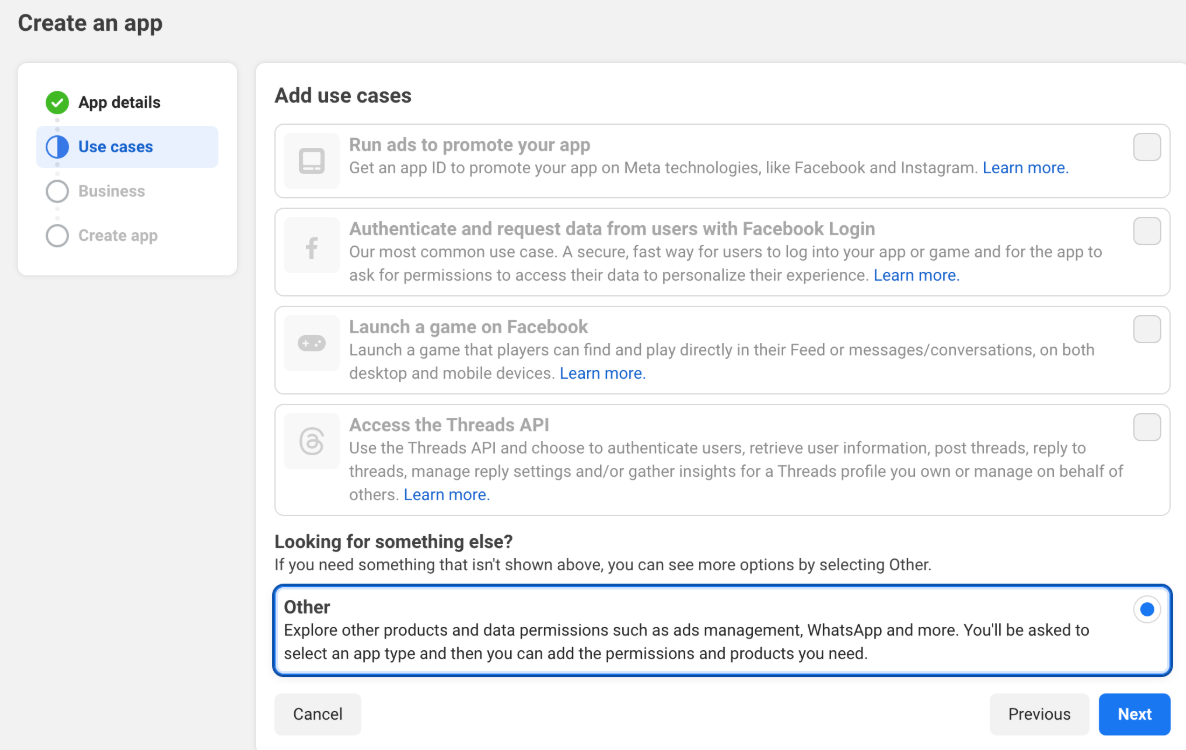Open the App details step

(119, 102)
